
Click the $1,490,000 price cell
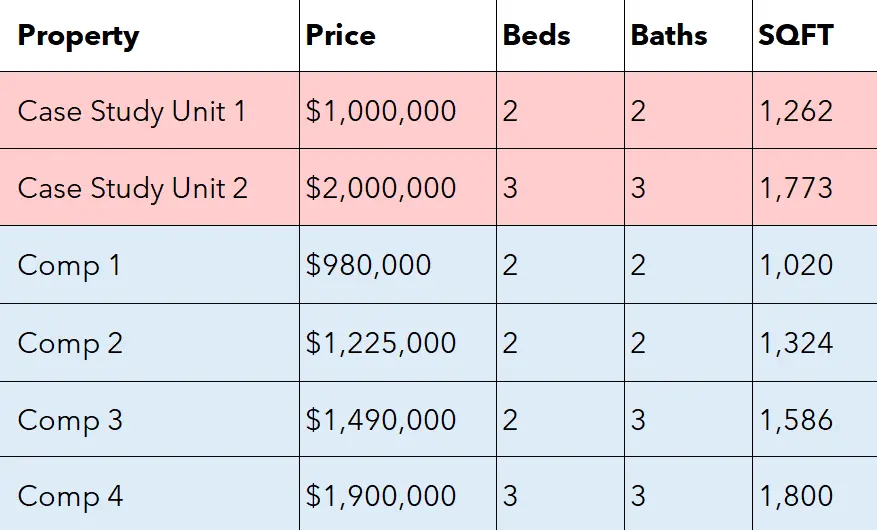pyautogui.click(x=381, y=420)
